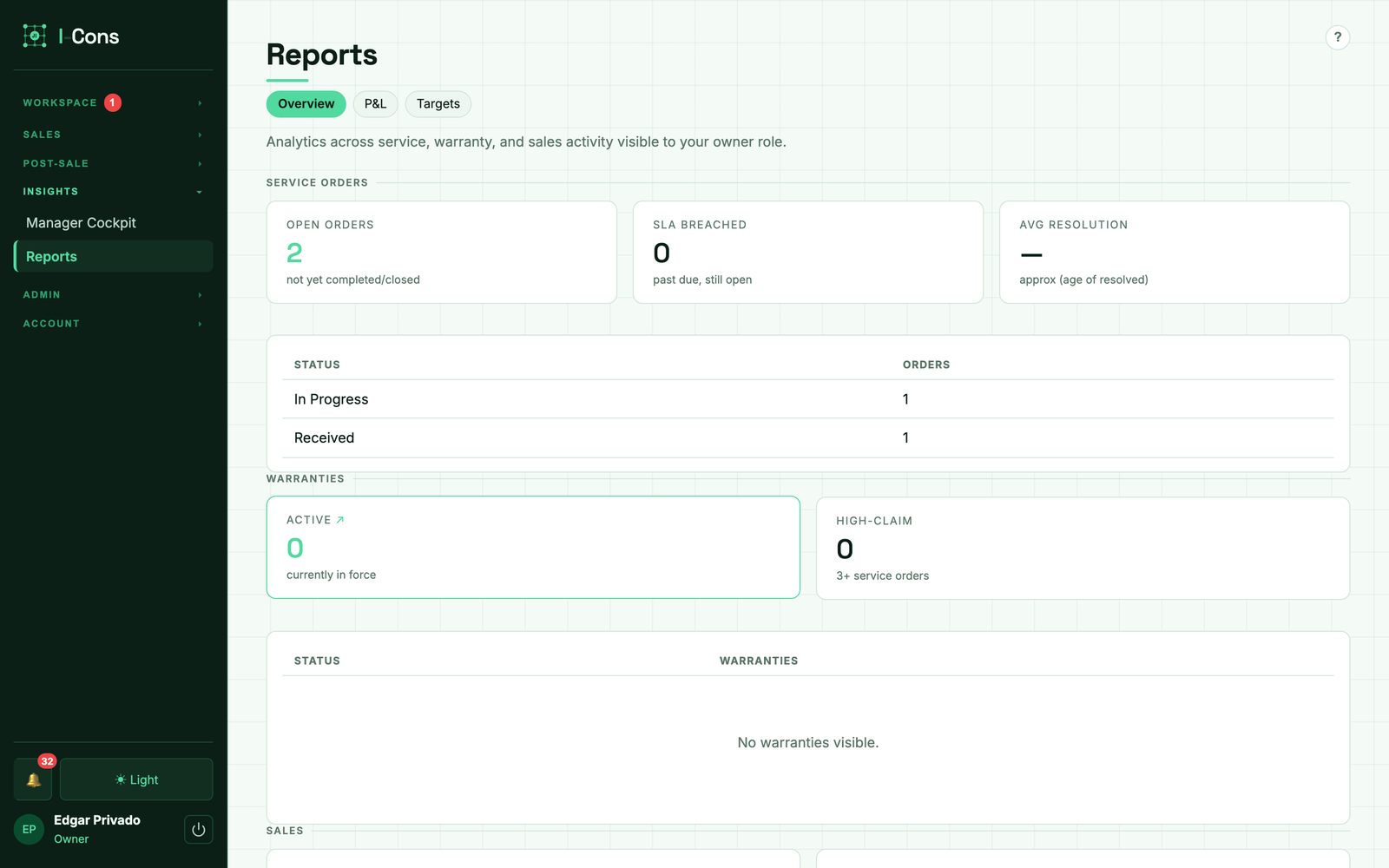
Task: Click the Edgar Privado user name
Action: tap(97, 820)
